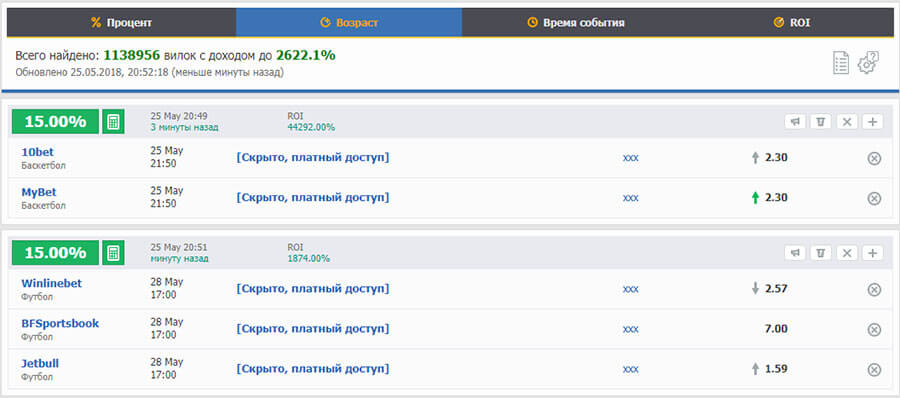Click the MyBet odds value 2.30
The height and width of the screenshot is (398, 900).
pos(776,198)
